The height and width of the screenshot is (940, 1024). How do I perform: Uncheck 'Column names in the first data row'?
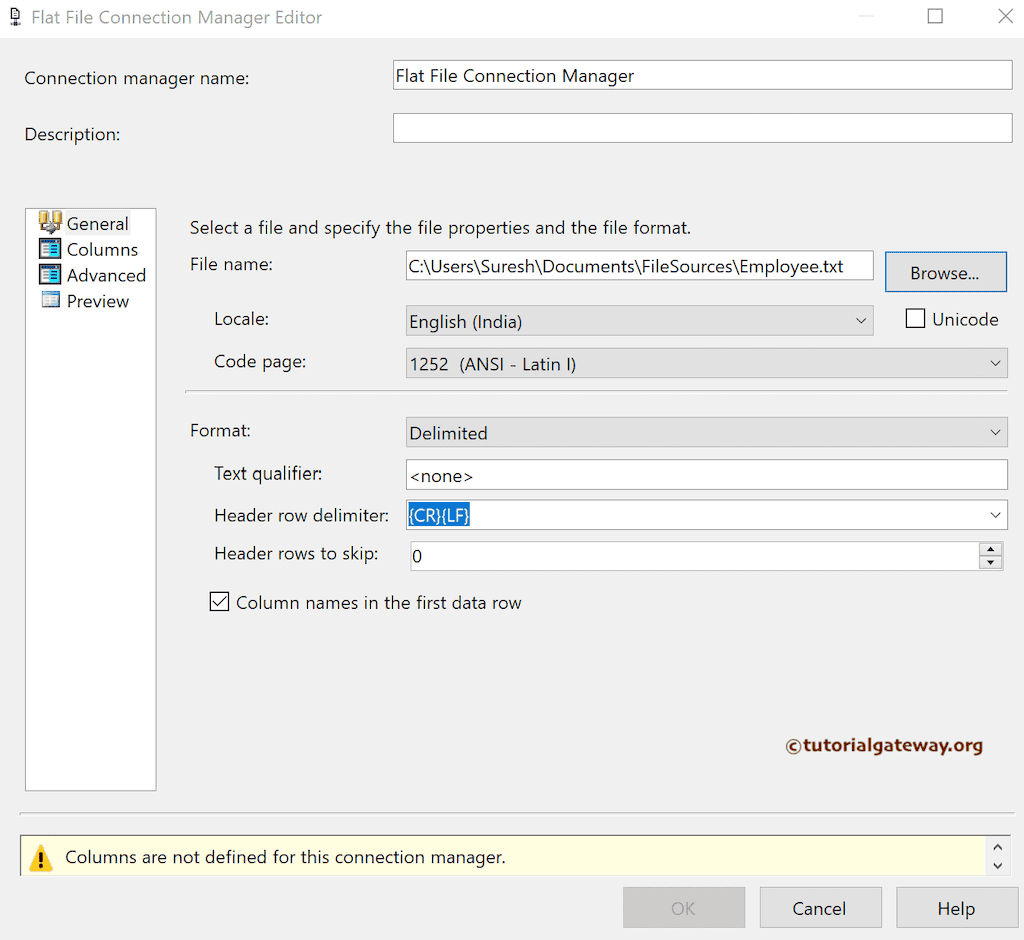pyautogui.click(x=219, y=601)
